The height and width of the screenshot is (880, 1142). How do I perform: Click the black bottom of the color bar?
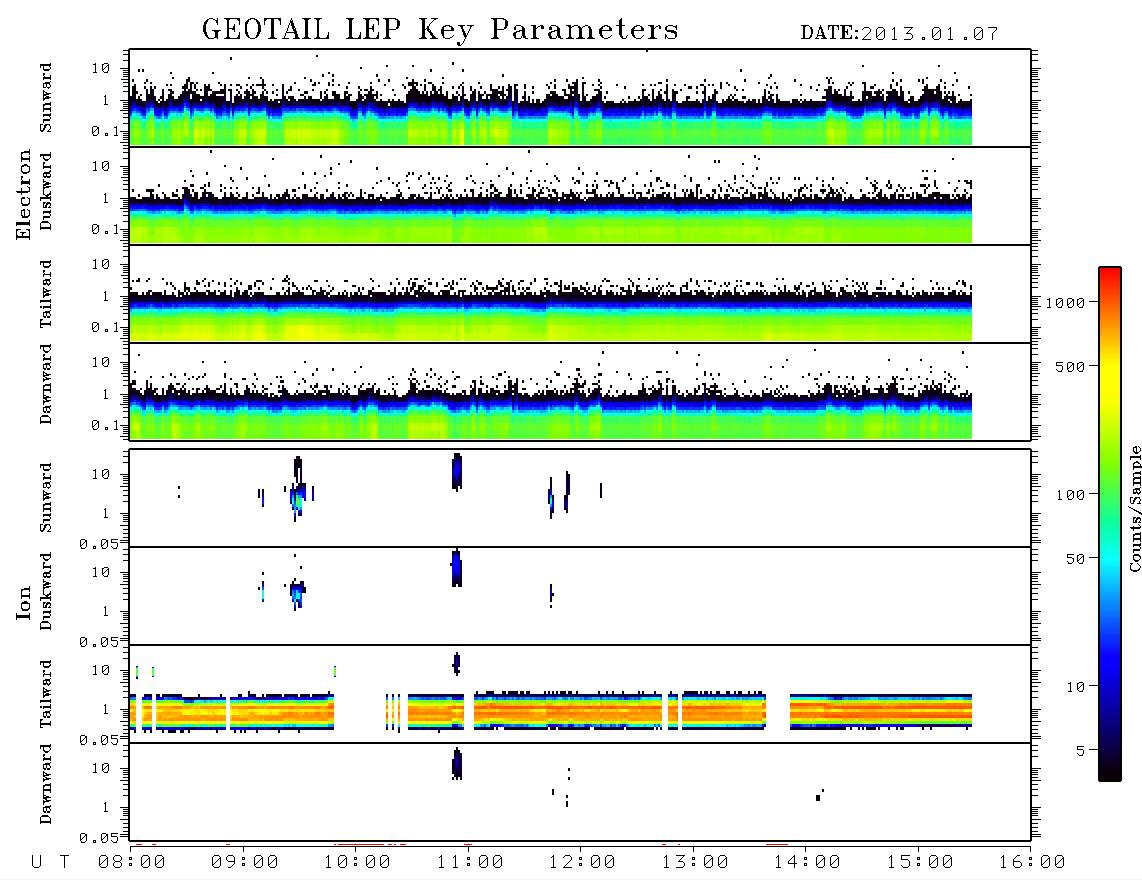pos(1110,772)
